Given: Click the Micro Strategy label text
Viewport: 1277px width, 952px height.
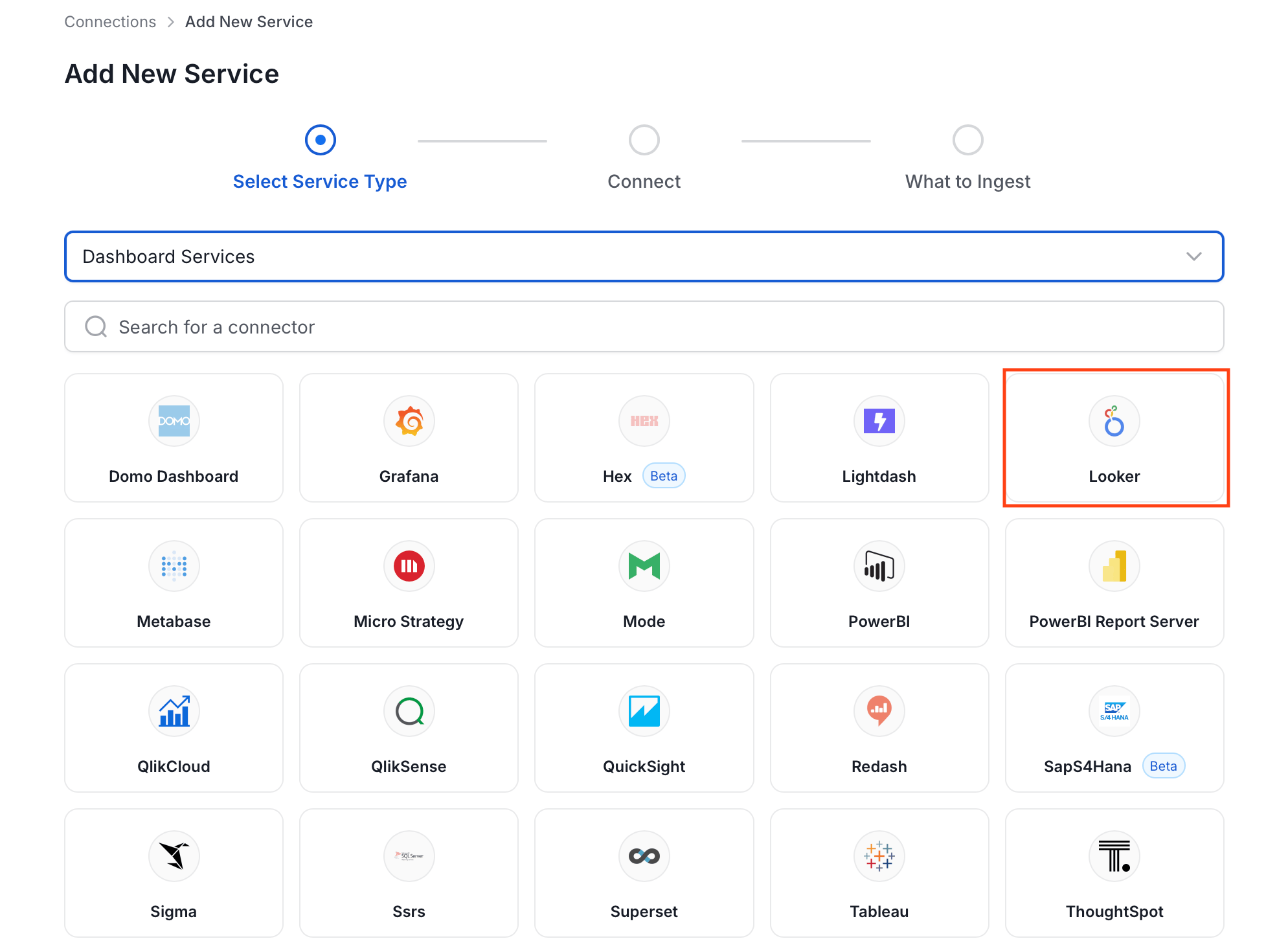Looking at the screenshot, I should 409,622.
